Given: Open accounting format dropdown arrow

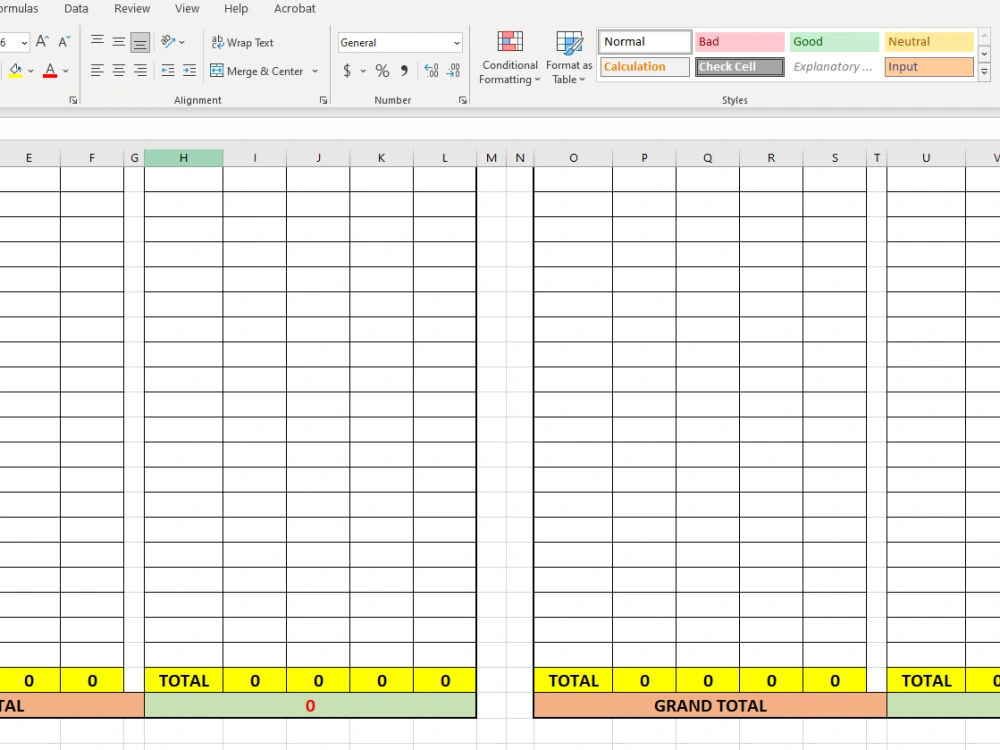Looking at the screenshot, I should coord(363,71).
